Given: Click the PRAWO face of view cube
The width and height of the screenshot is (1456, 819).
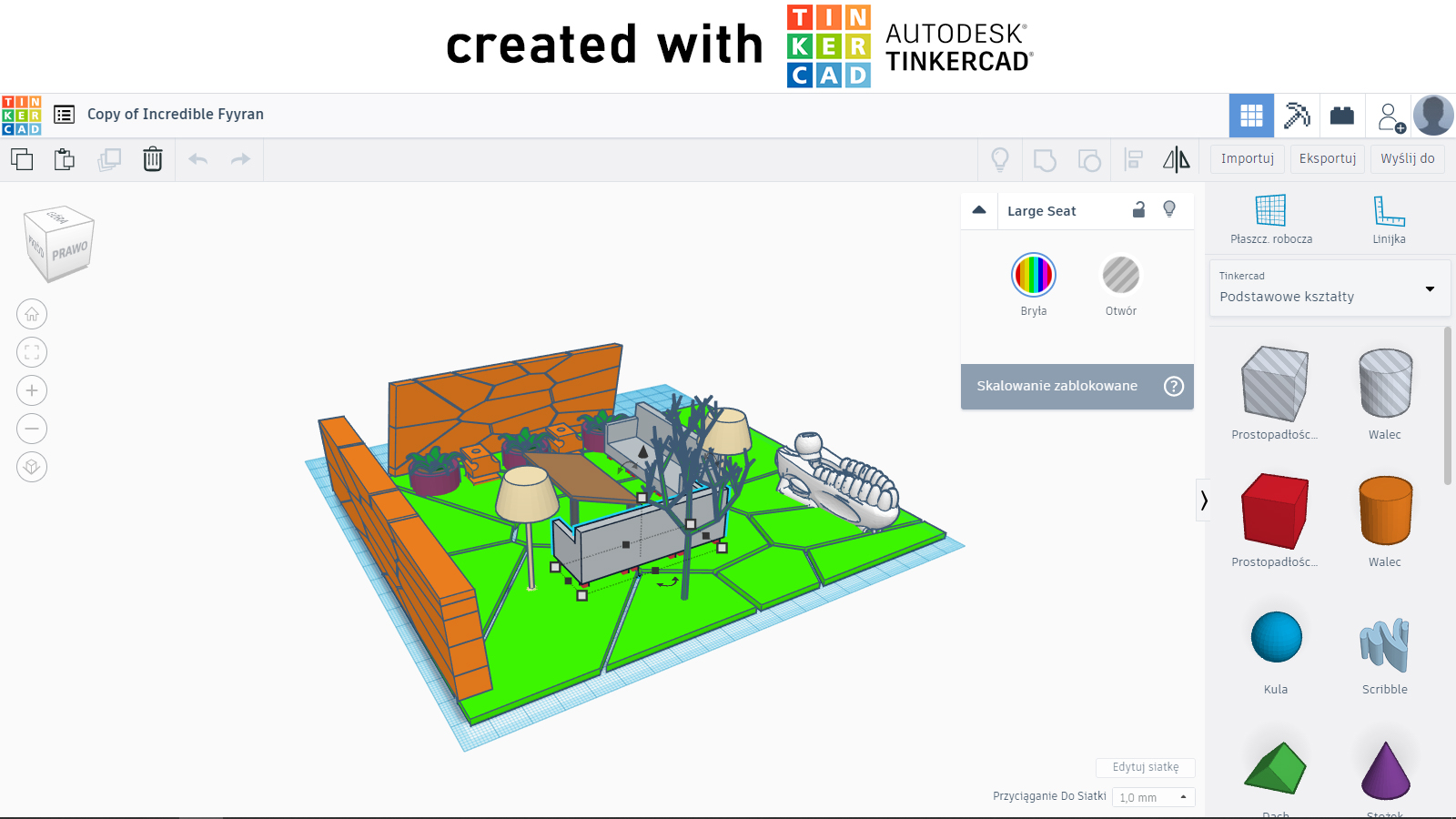Looking at the screenshot, I should coord(70,251).
